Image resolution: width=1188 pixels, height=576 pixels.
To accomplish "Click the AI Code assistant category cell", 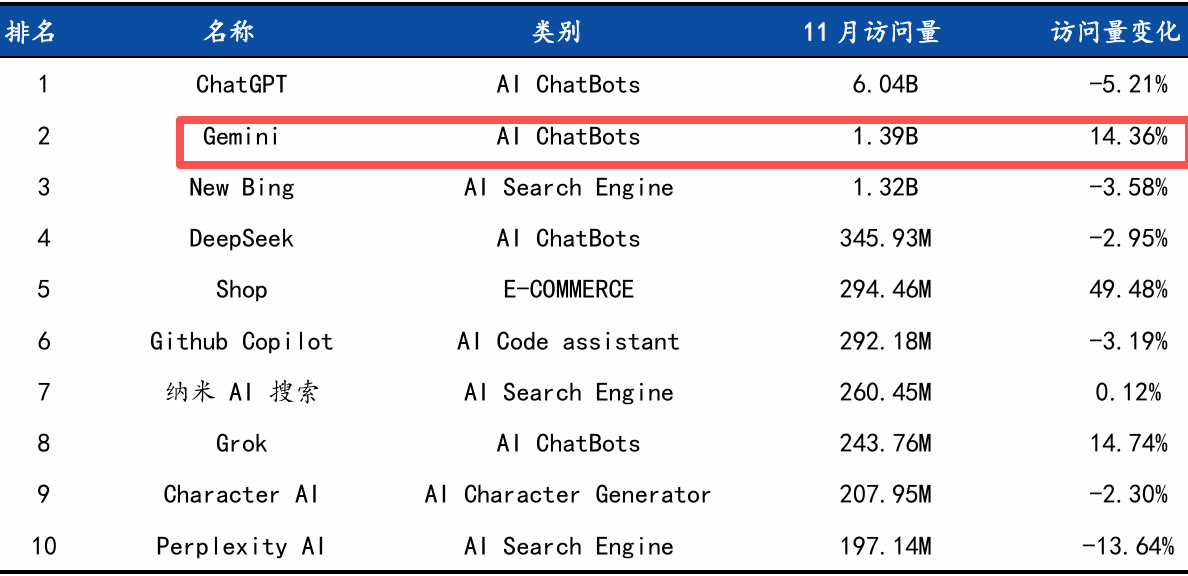I will pos(568,341).
